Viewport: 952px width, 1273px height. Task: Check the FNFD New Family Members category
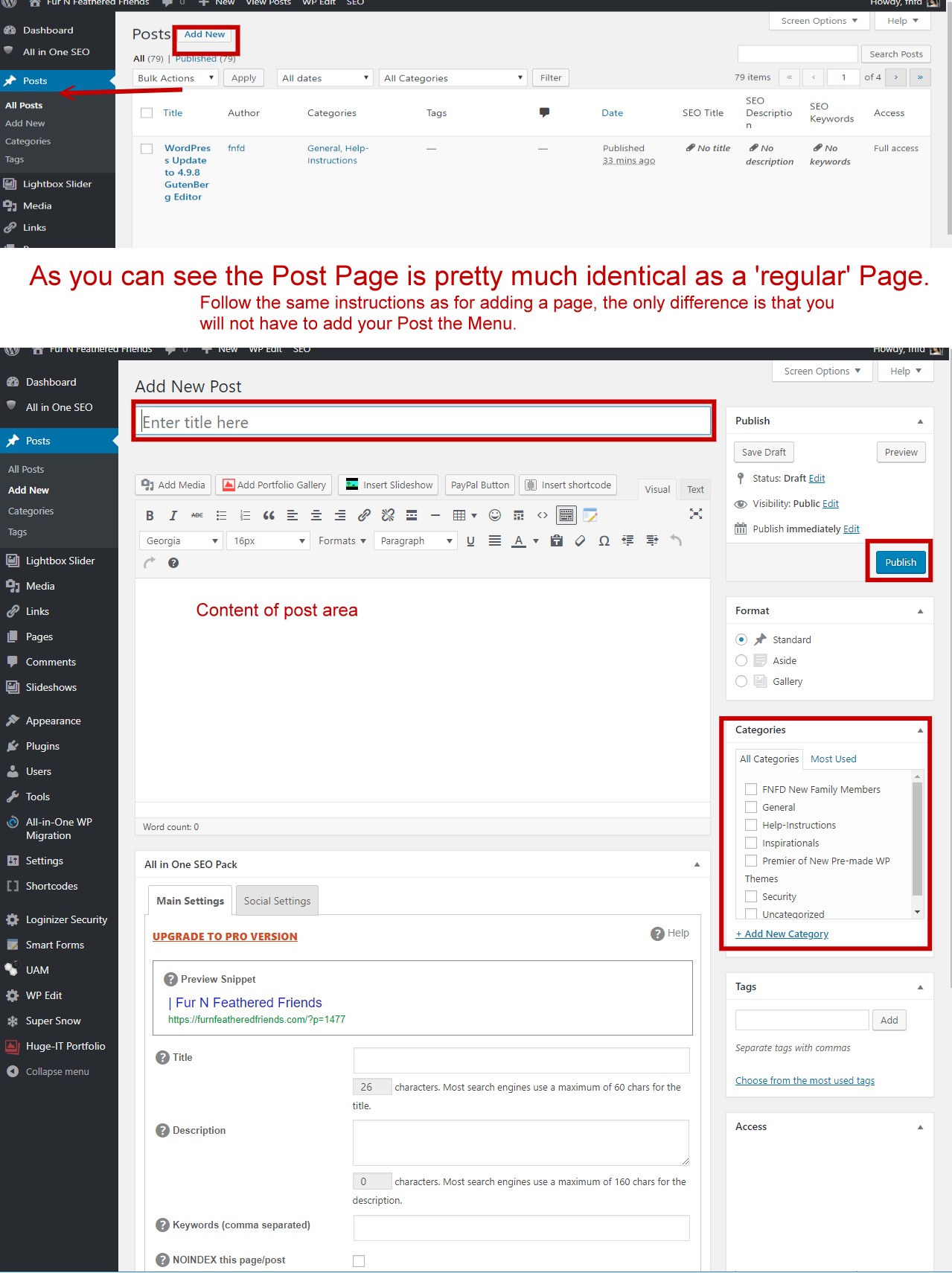pyautogui.click(x=751, y=789)
